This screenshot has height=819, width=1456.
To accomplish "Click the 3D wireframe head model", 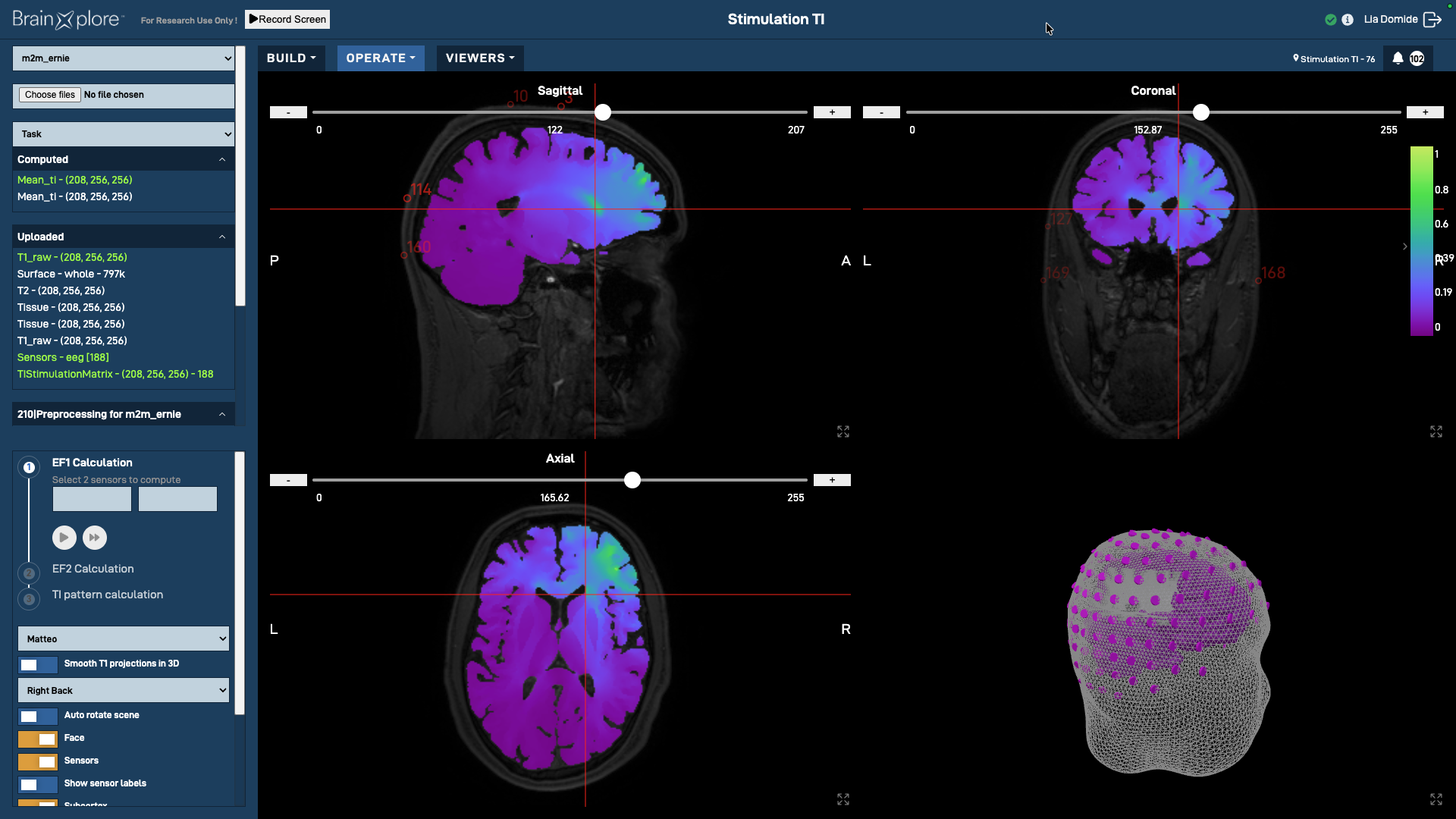I will pos(1169,652).
